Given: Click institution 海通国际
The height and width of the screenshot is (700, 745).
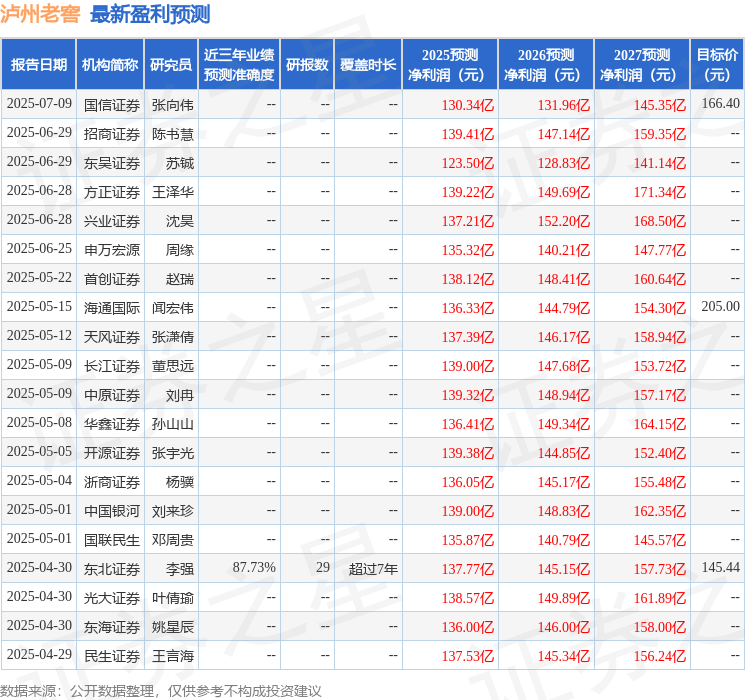Looking at the screenshot, I should click(x=112, y=308).
